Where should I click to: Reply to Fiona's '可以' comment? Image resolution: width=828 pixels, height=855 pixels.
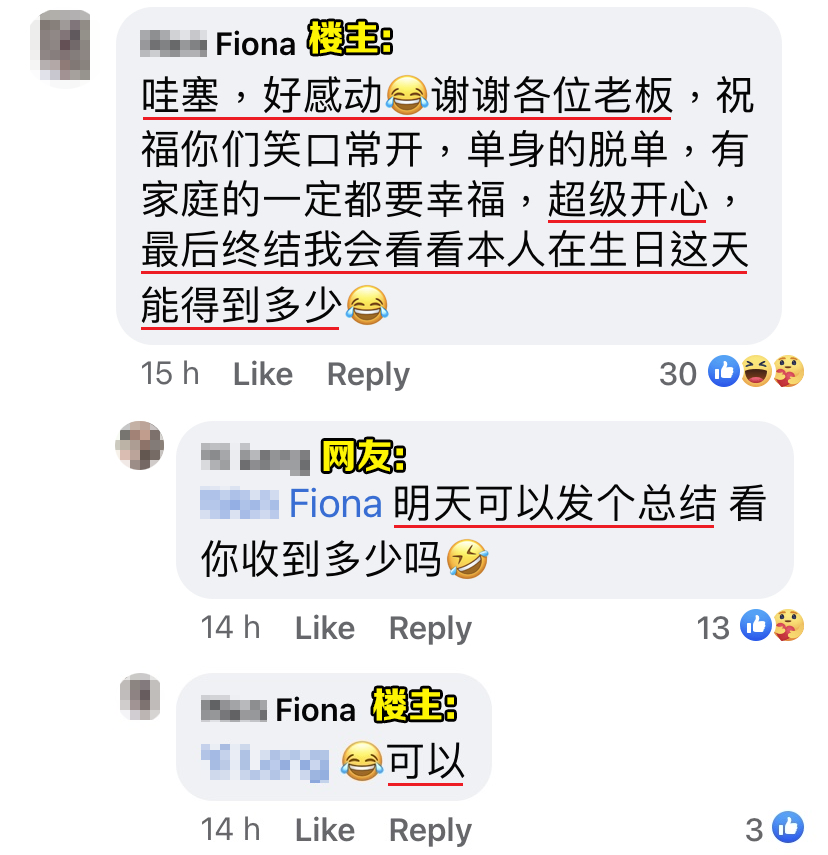pos(430,832)
